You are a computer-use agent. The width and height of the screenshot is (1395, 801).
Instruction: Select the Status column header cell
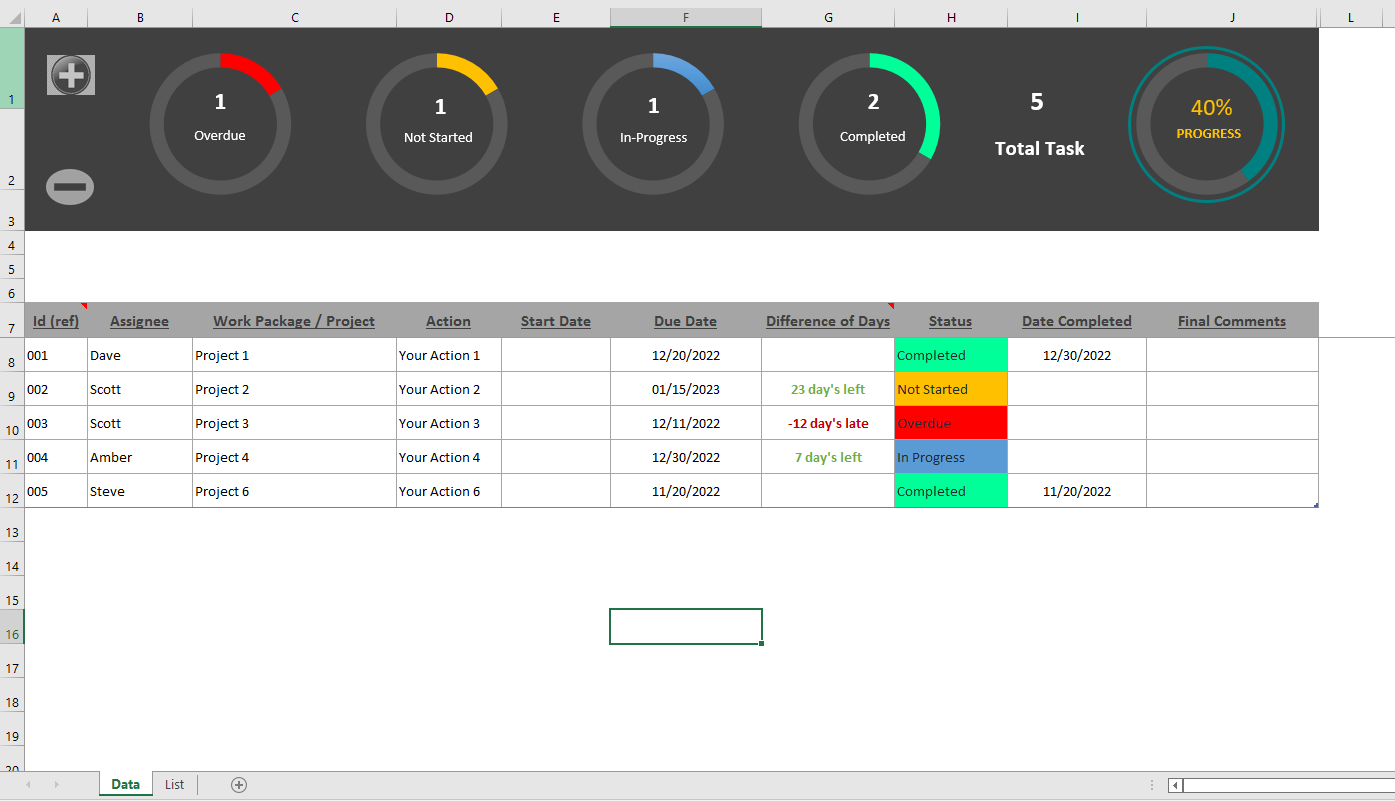click(x=950, y=320)
